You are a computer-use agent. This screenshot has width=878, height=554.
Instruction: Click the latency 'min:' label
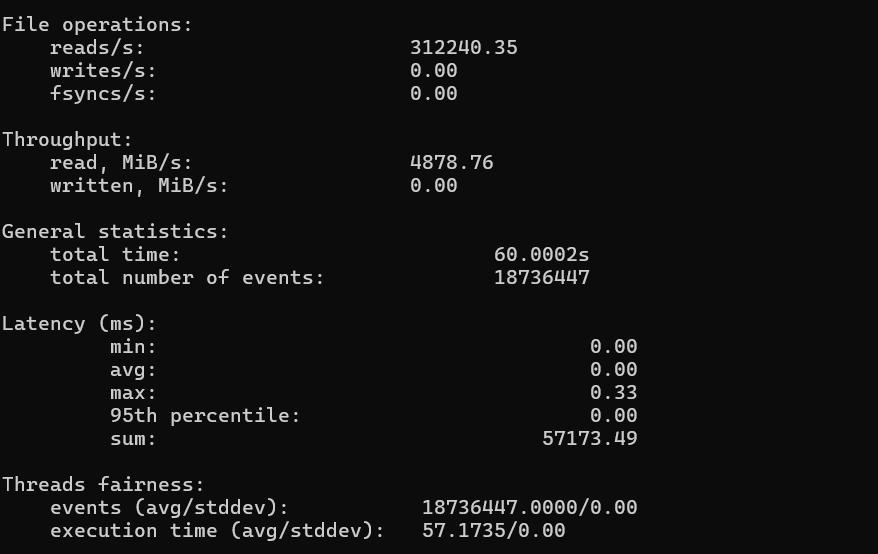(133, 347)
